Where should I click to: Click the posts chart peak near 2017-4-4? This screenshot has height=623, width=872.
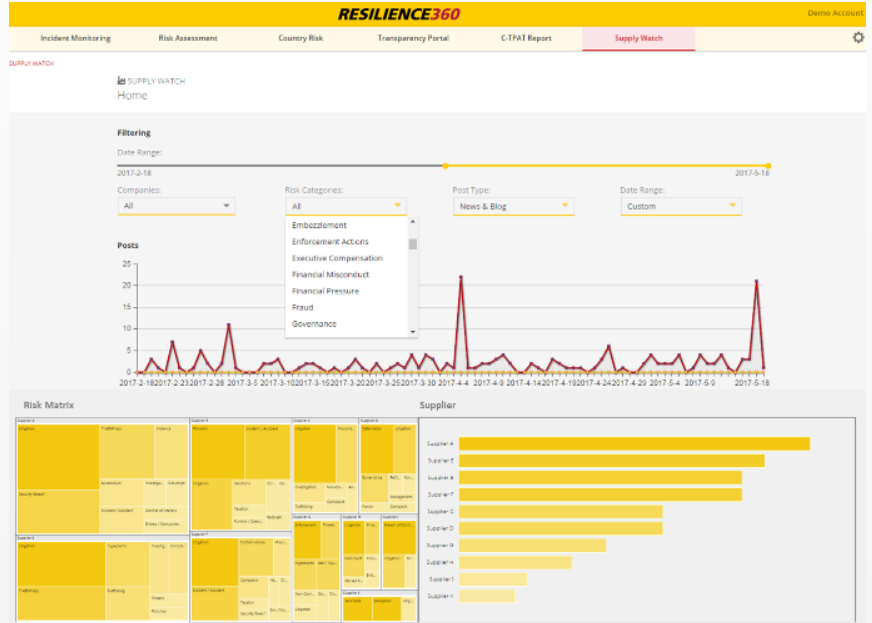pos(460,276)
